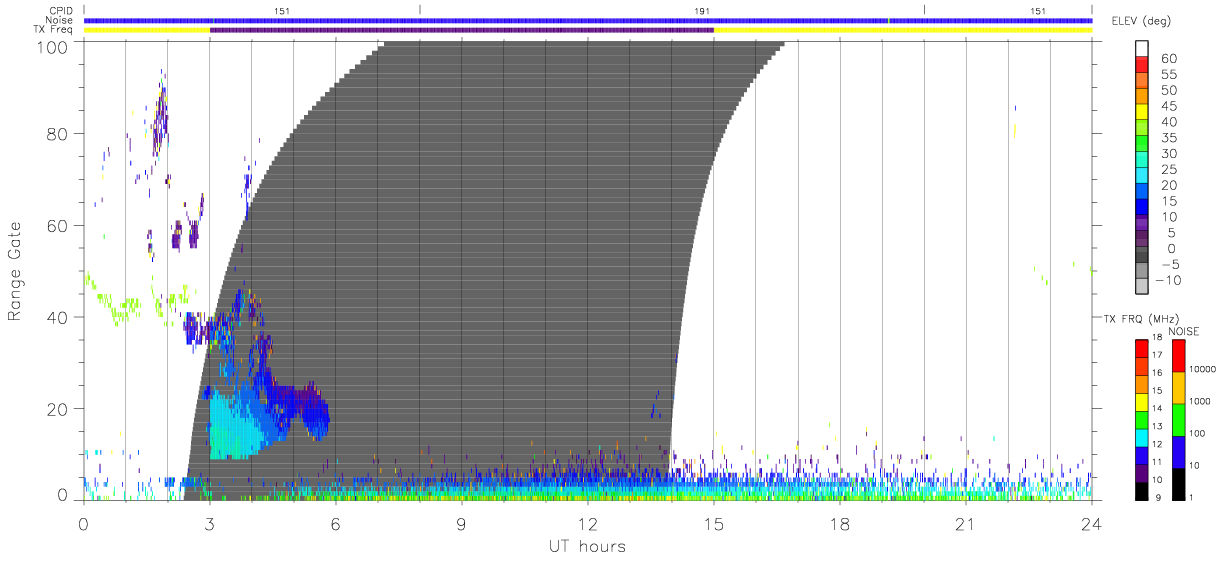
Task: Click the elevation legend label '45'
Action: click(x=1167, y=105)
